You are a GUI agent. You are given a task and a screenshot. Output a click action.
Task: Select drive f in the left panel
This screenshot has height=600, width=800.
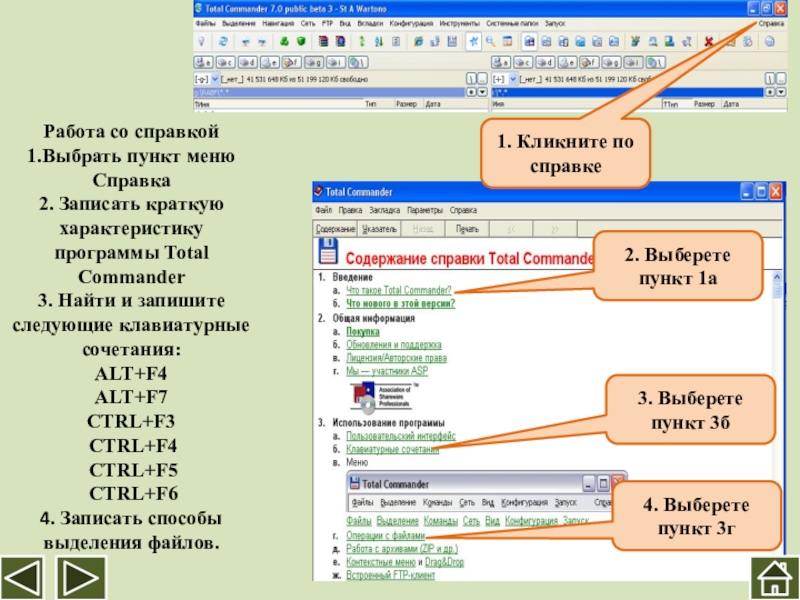[x=291, y=62]
